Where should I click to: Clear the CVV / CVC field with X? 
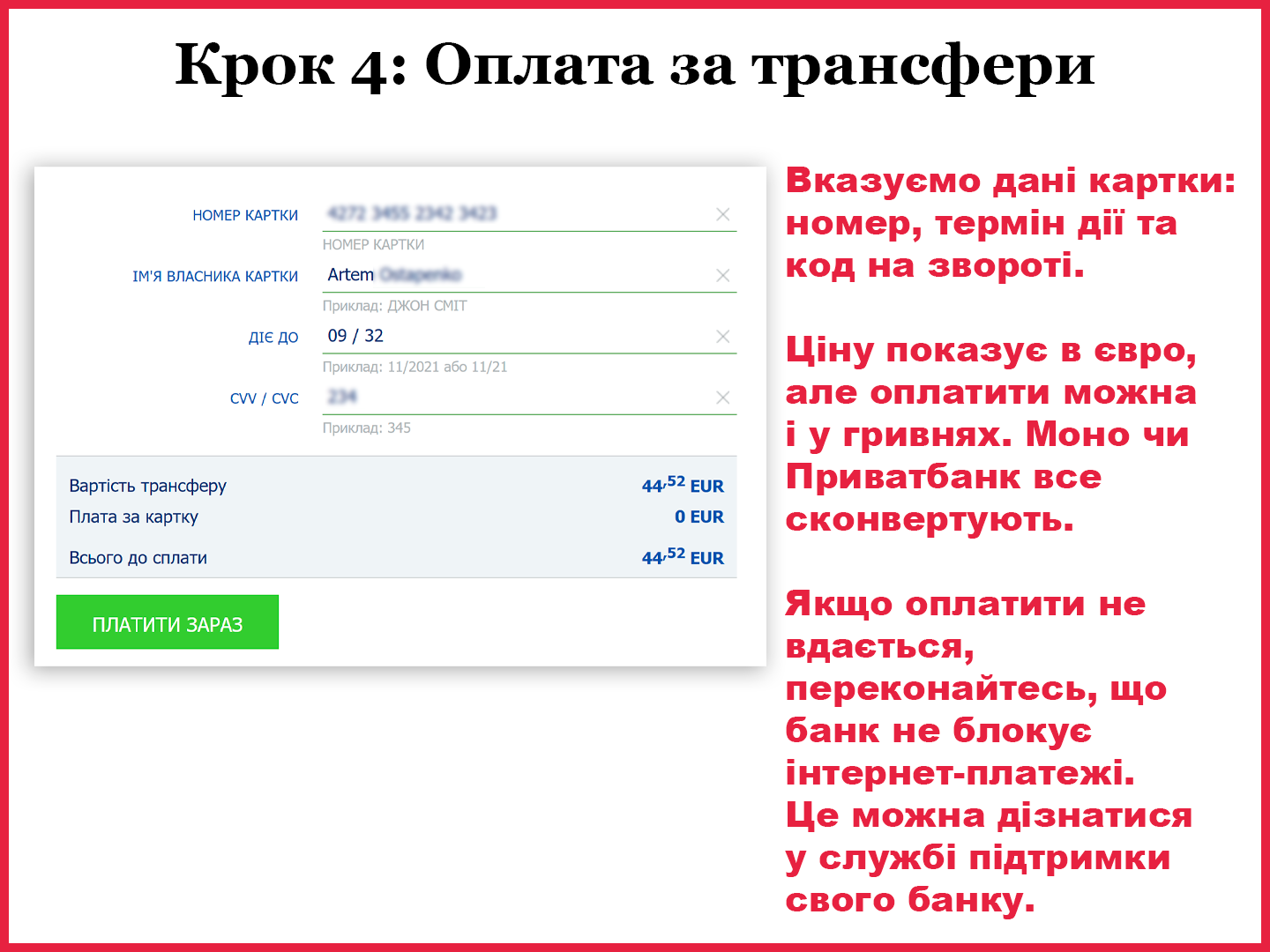pyautogui.click(x=723, y=398)
